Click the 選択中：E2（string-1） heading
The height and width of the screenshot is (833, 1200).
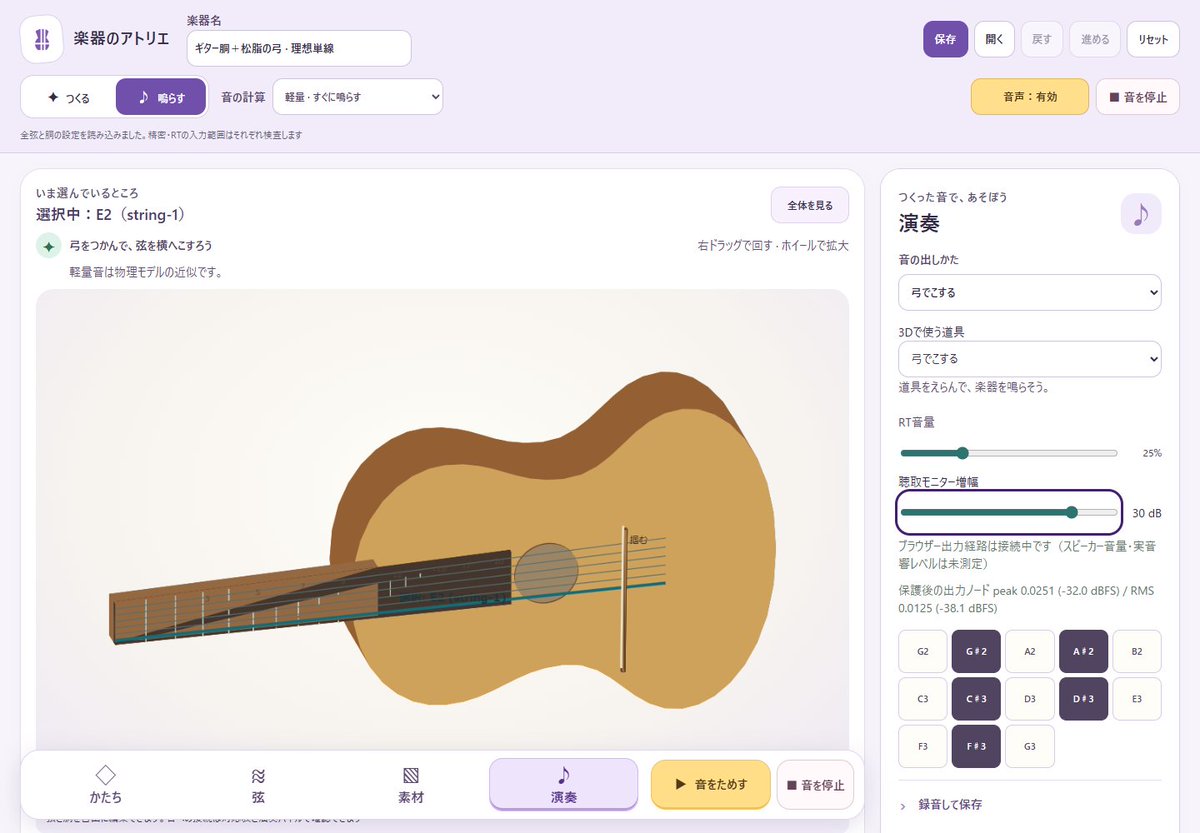(x=111, y=215)
